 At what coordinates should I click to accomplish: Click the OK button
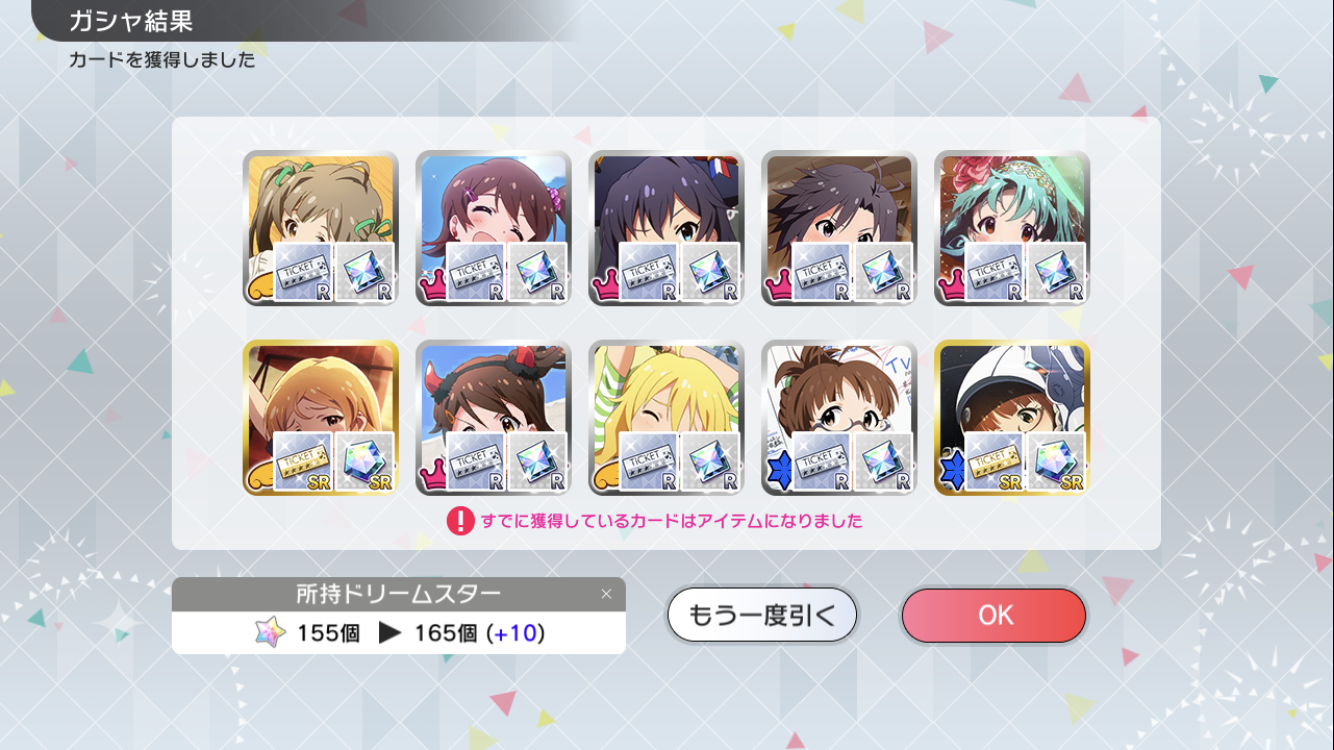coord(993,615)
